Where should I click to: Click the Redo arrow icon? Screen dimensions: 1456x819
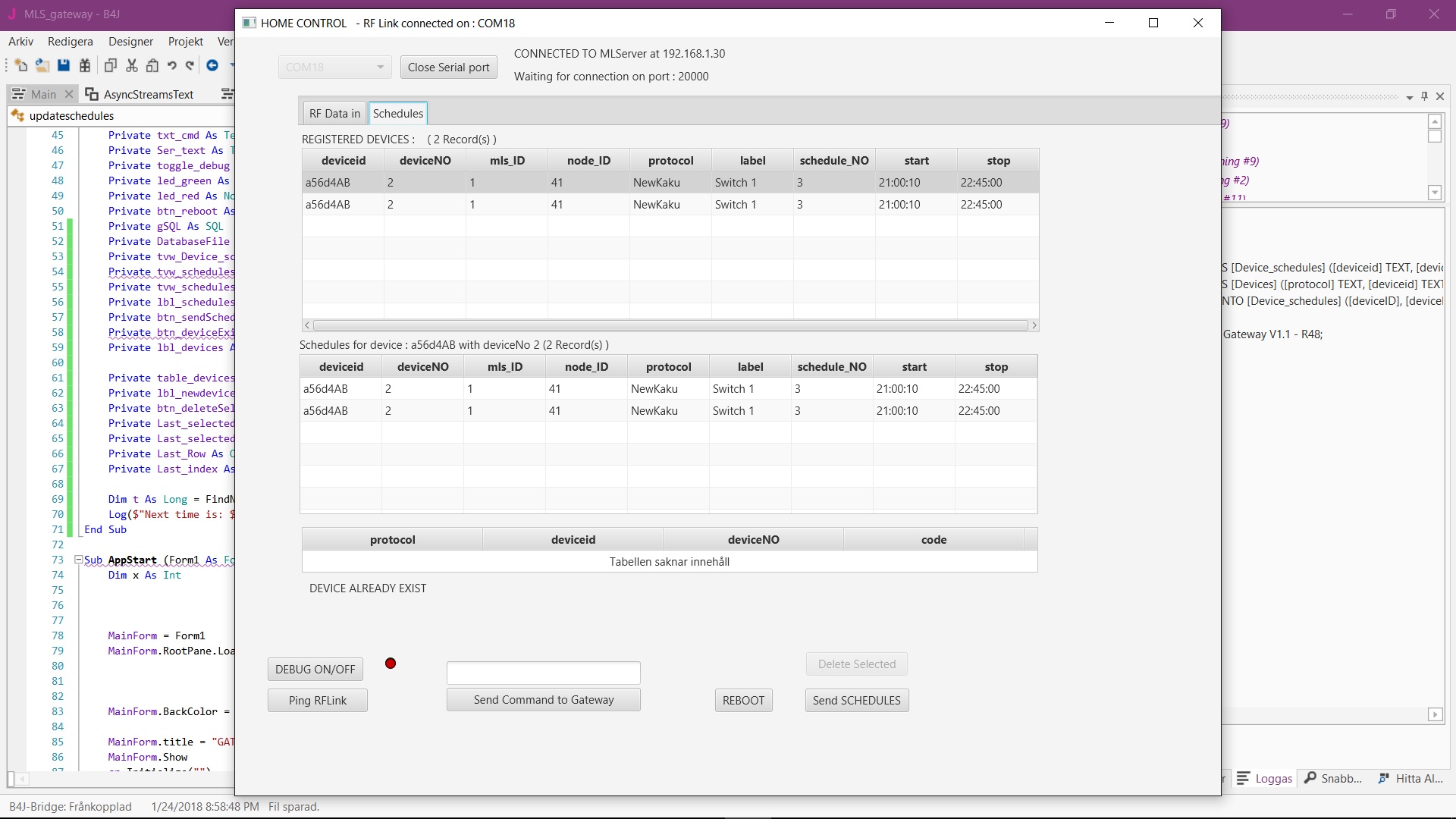click(190, 66)
